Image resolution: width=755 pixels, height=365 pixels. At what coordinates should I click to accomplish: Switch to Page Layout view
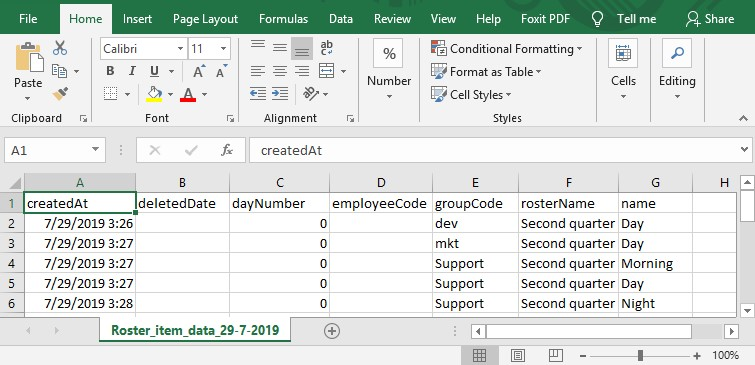[x=518, y=356]
